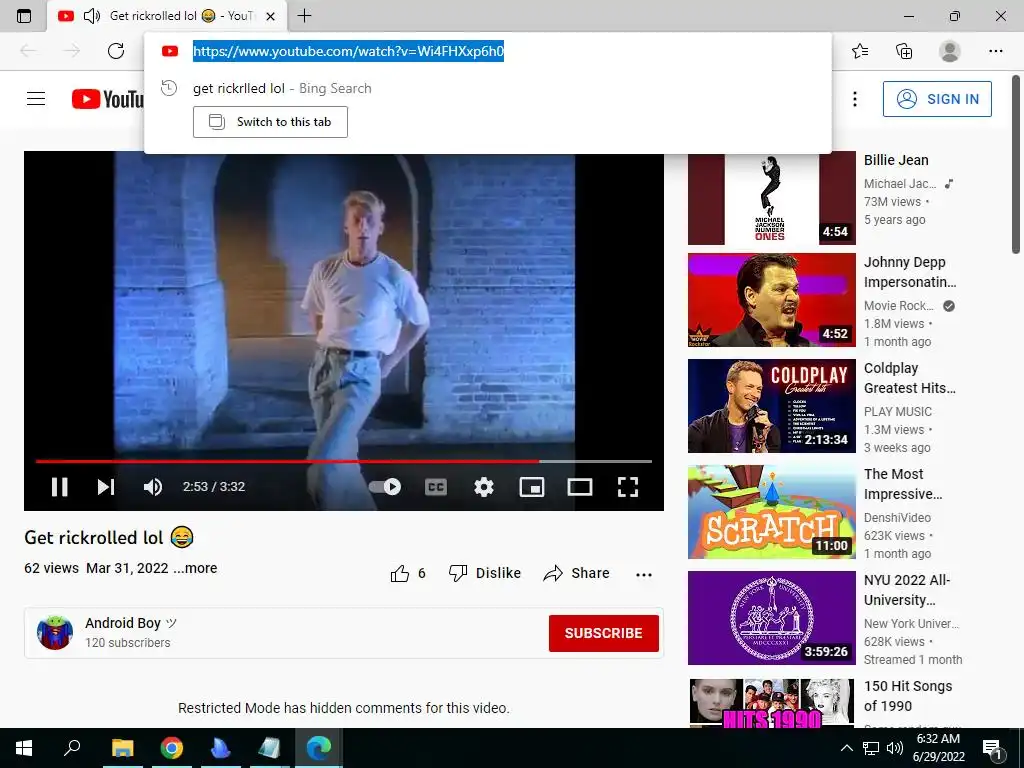Open a new browser tab
Screen dimensions: 1024x768
point(304,16)
